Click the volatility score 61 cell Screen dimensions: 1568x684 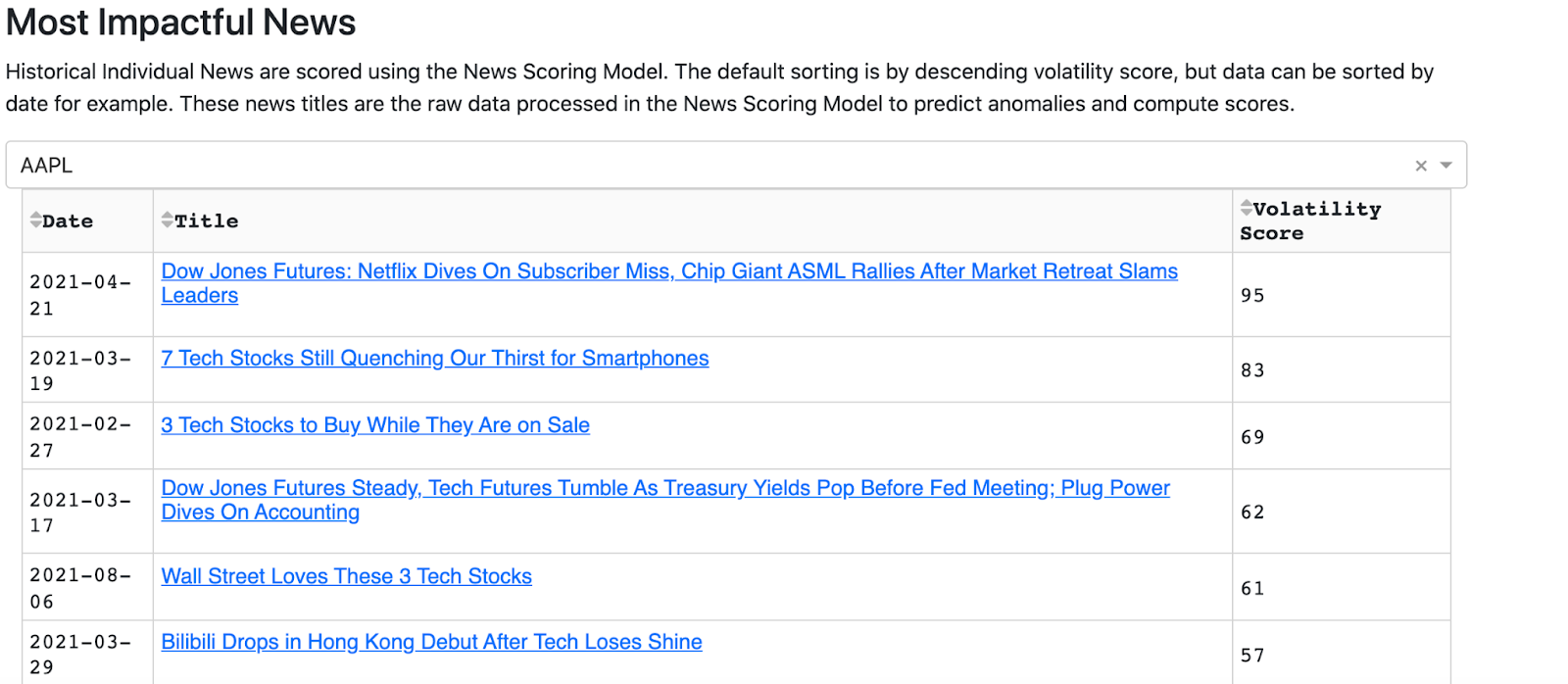[1252, 589]
